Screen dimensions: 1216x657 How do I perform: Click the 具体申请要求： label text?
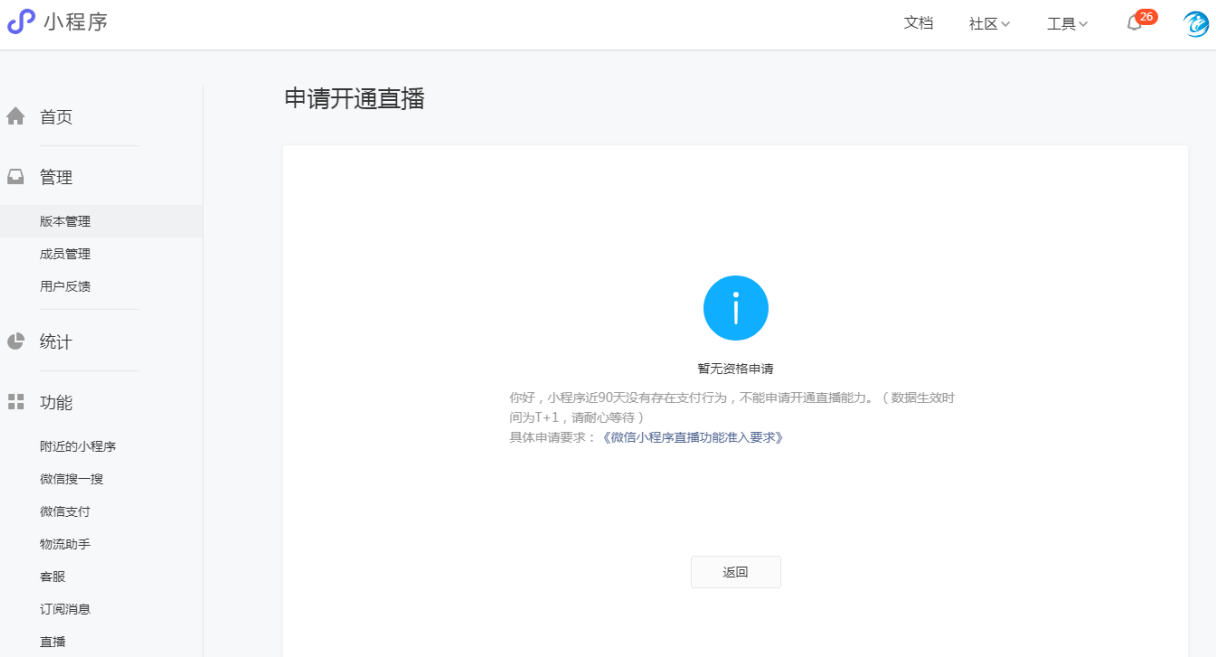point(554,438)
